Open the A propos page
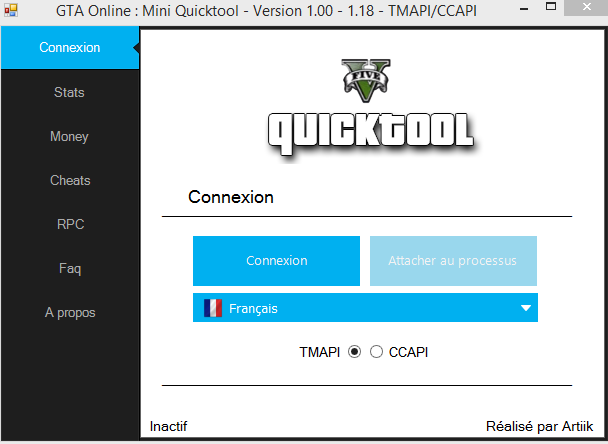 click(70, 312)
